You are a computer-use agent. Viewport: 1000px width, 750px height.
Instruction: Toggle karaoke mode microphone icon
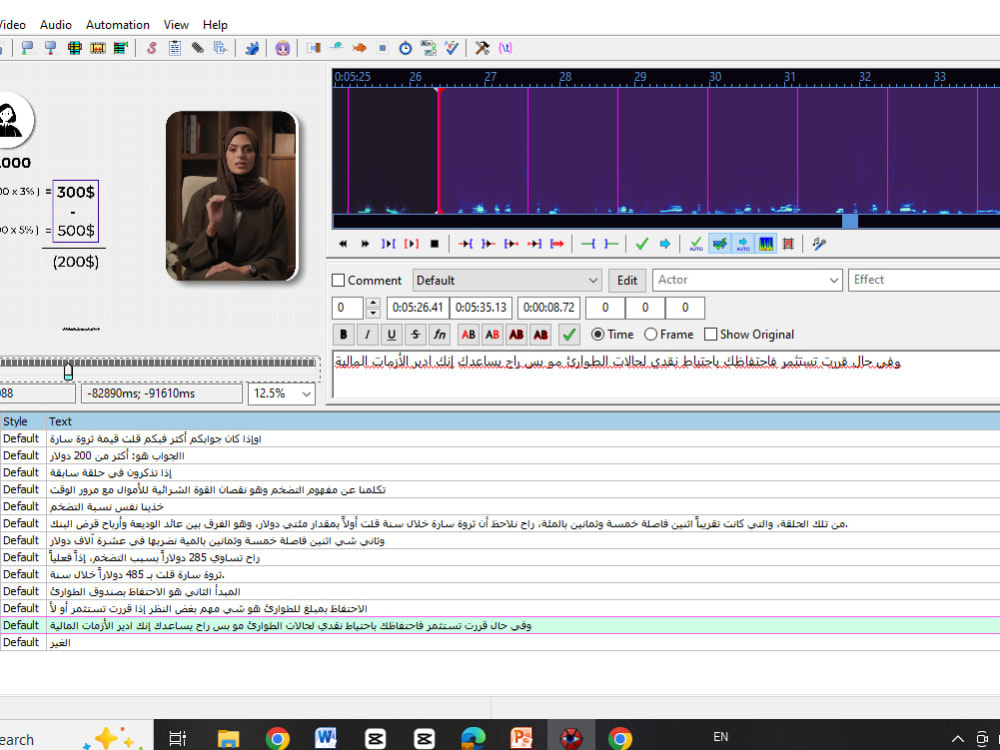pos(819,244)
